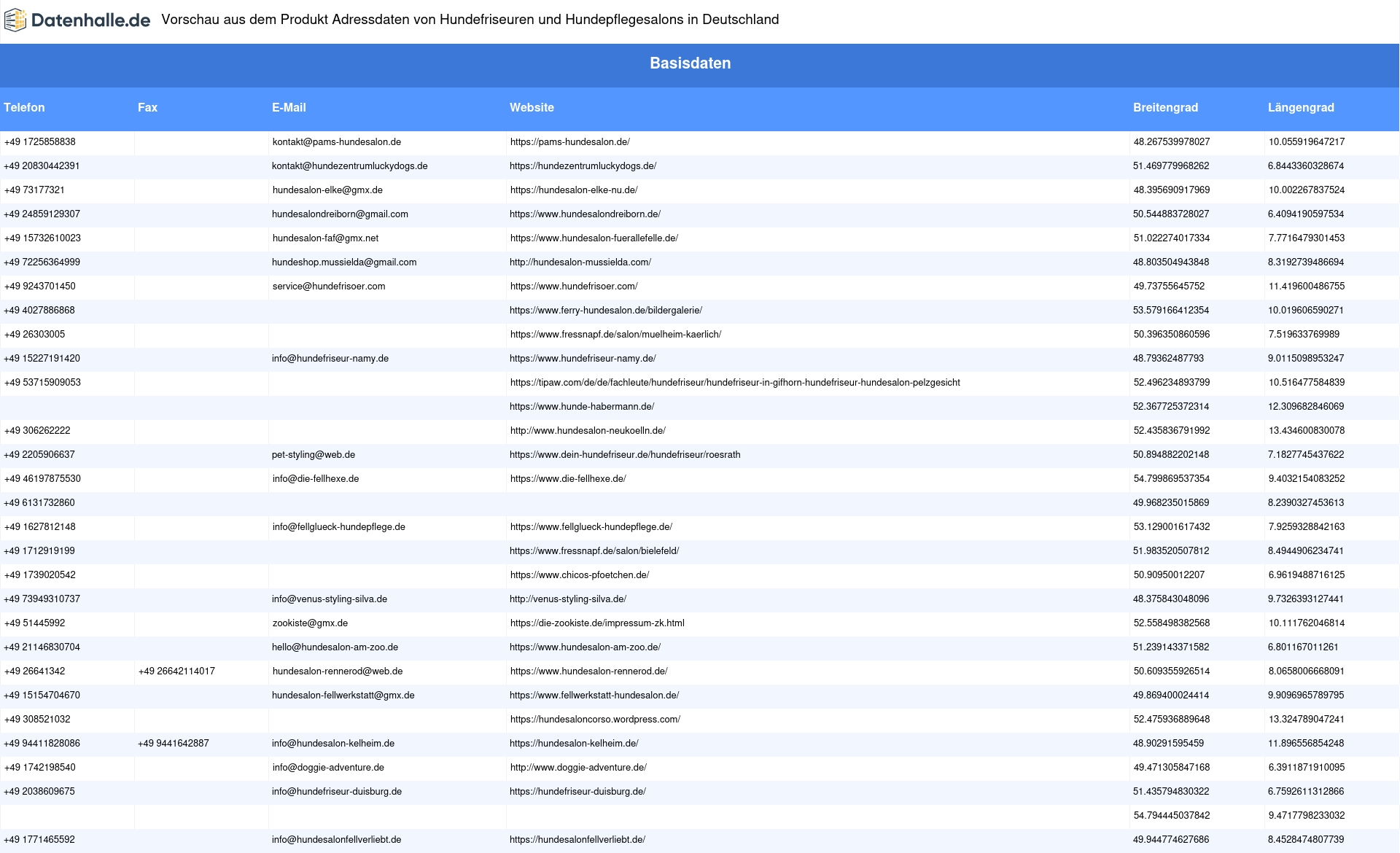Open the hundefrisoer.com website link
Image resolution: width=1400 pixels, height=853 pixels.
[573, 287]
